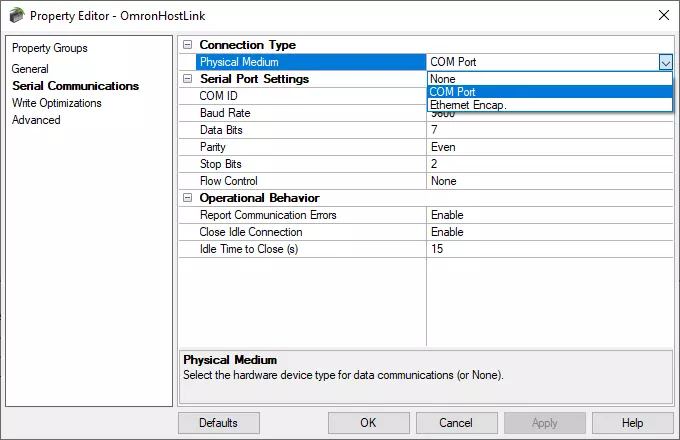Choose COM Port in the dropdown list
Screen dimensions: 680x440
(x=549, y=92)
